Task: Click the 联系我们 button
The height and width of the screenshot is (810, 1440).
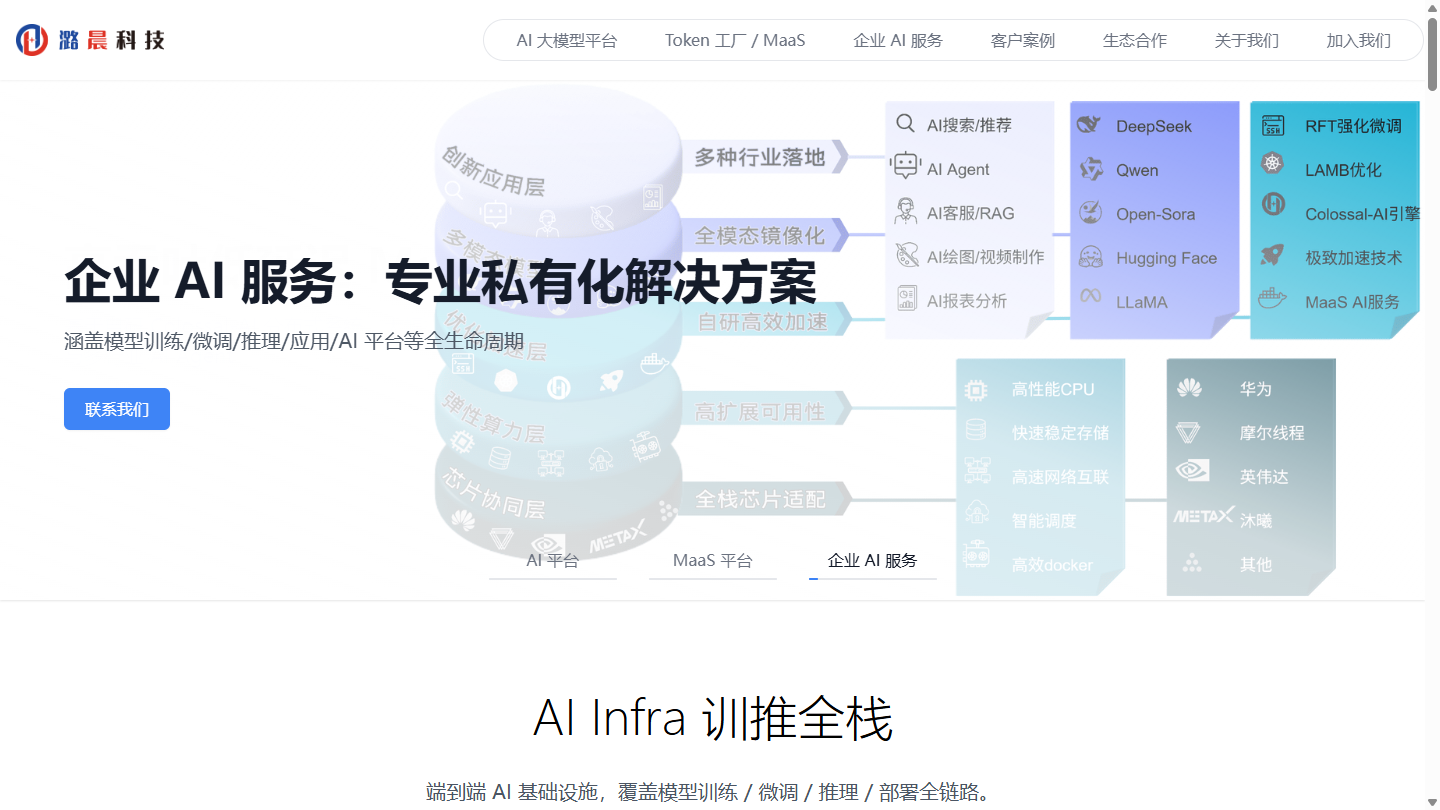Action: click(x=117, y=409)
